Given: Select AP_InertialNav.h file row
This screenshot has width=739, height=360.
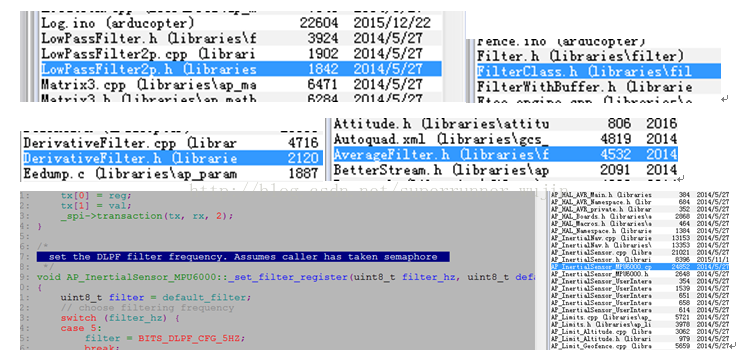Looking at the screenshot, I should tap(640, 245).
